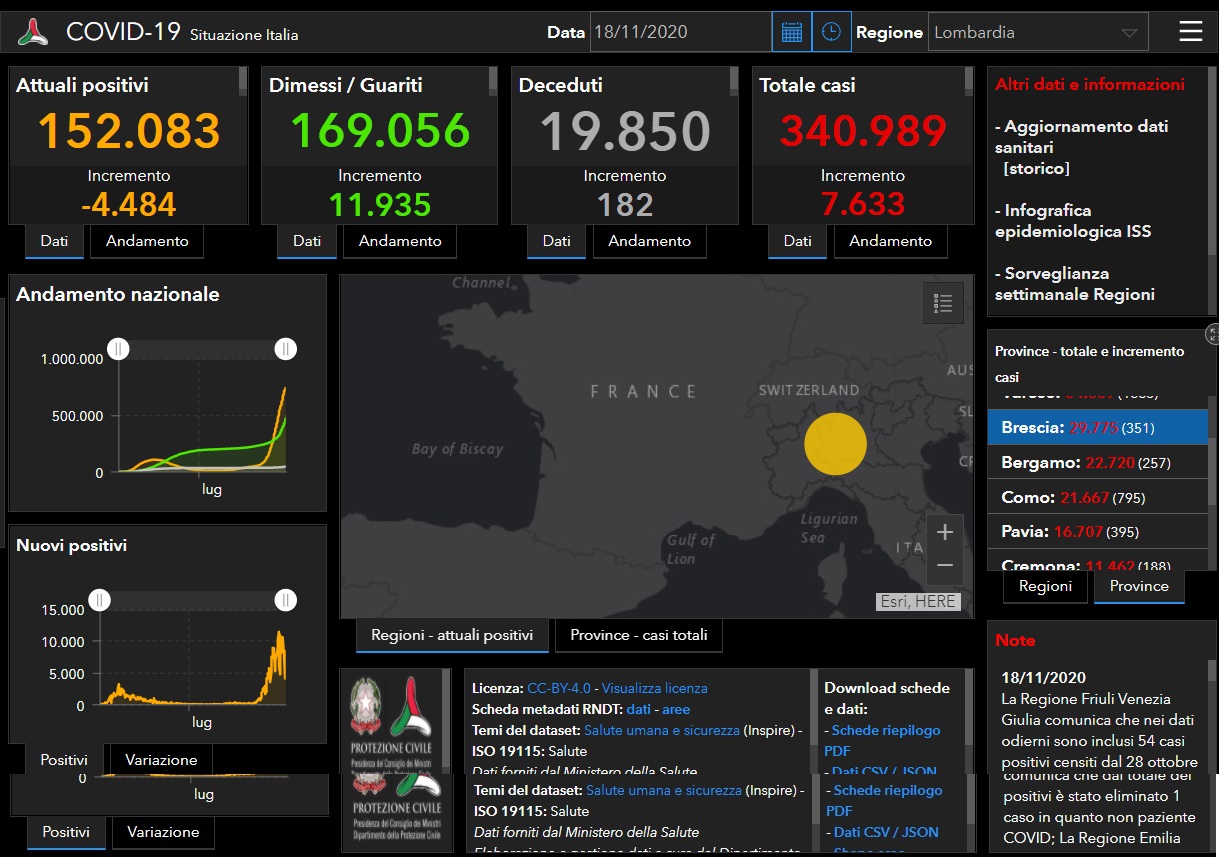This screenshot has width=1219, height=857.
Task: Zoom in on the map
Action: coord(944,532)
